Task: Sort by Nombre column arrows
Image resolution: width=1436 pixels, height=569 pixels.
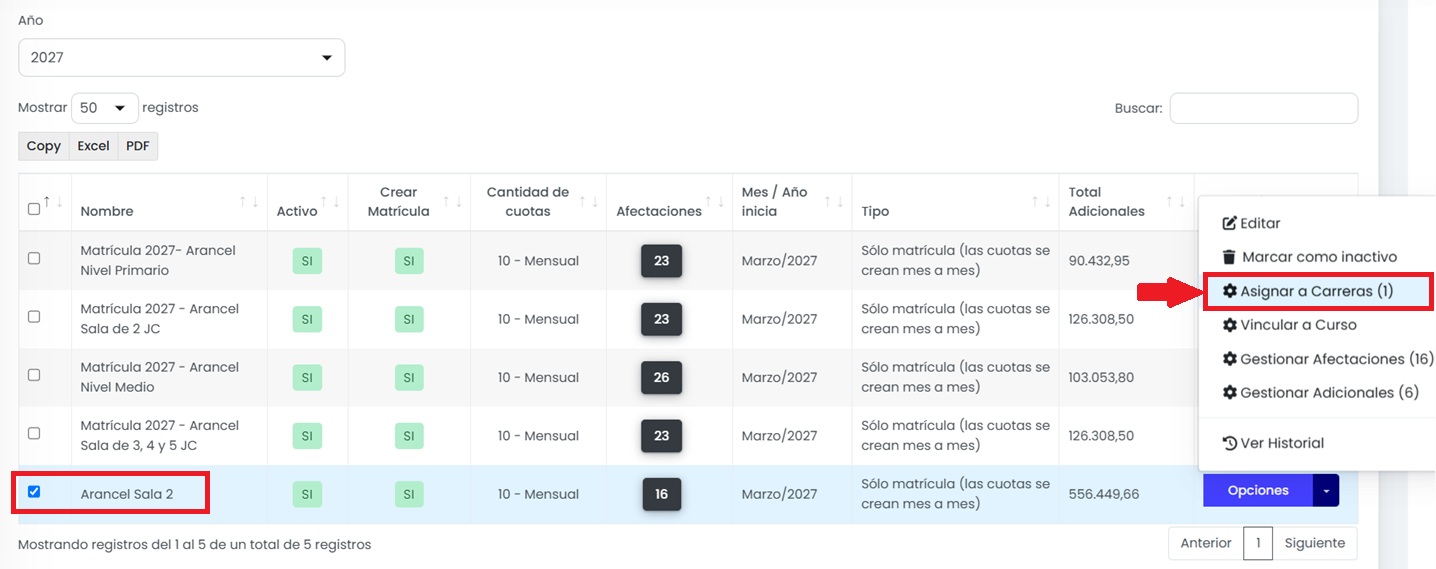Action: pos(249,202)
